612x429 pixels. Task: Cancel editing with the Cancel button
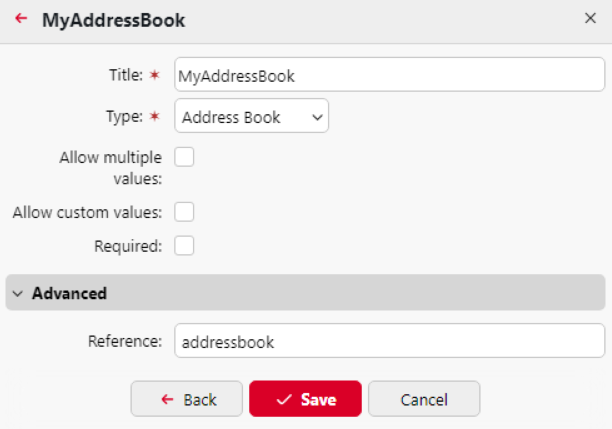pos(424,399)
